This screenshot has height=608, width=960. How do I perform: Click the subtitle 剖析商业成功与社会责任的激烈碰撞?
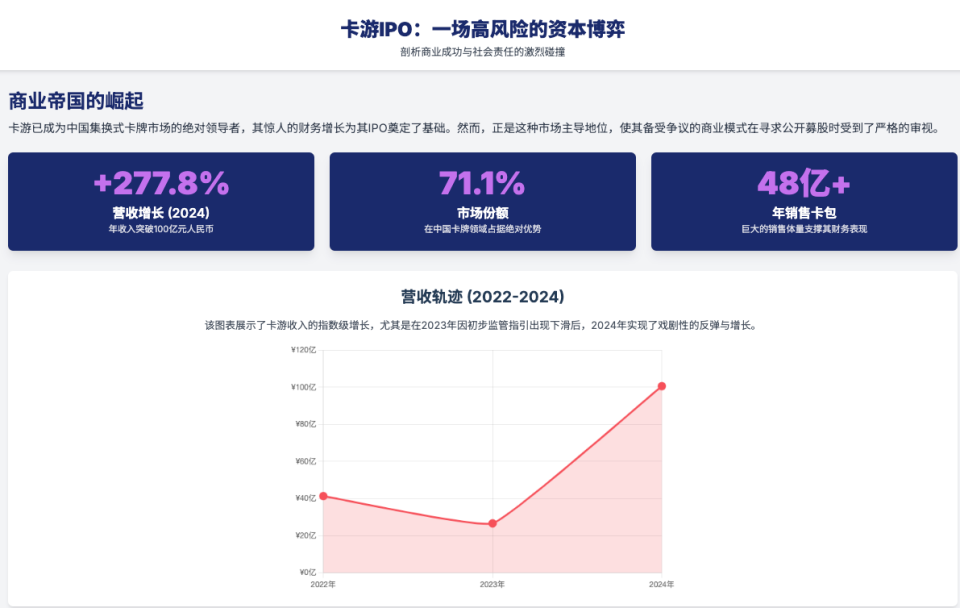482,52
